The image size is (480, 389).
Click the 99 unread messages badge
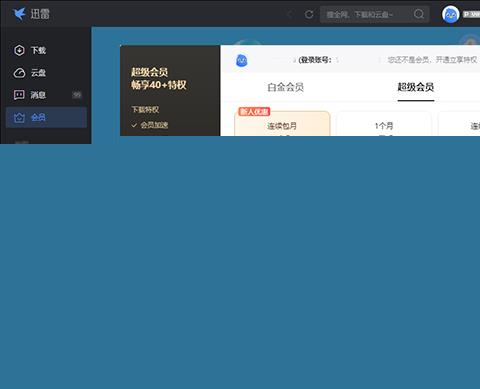[x=77, y=95]
